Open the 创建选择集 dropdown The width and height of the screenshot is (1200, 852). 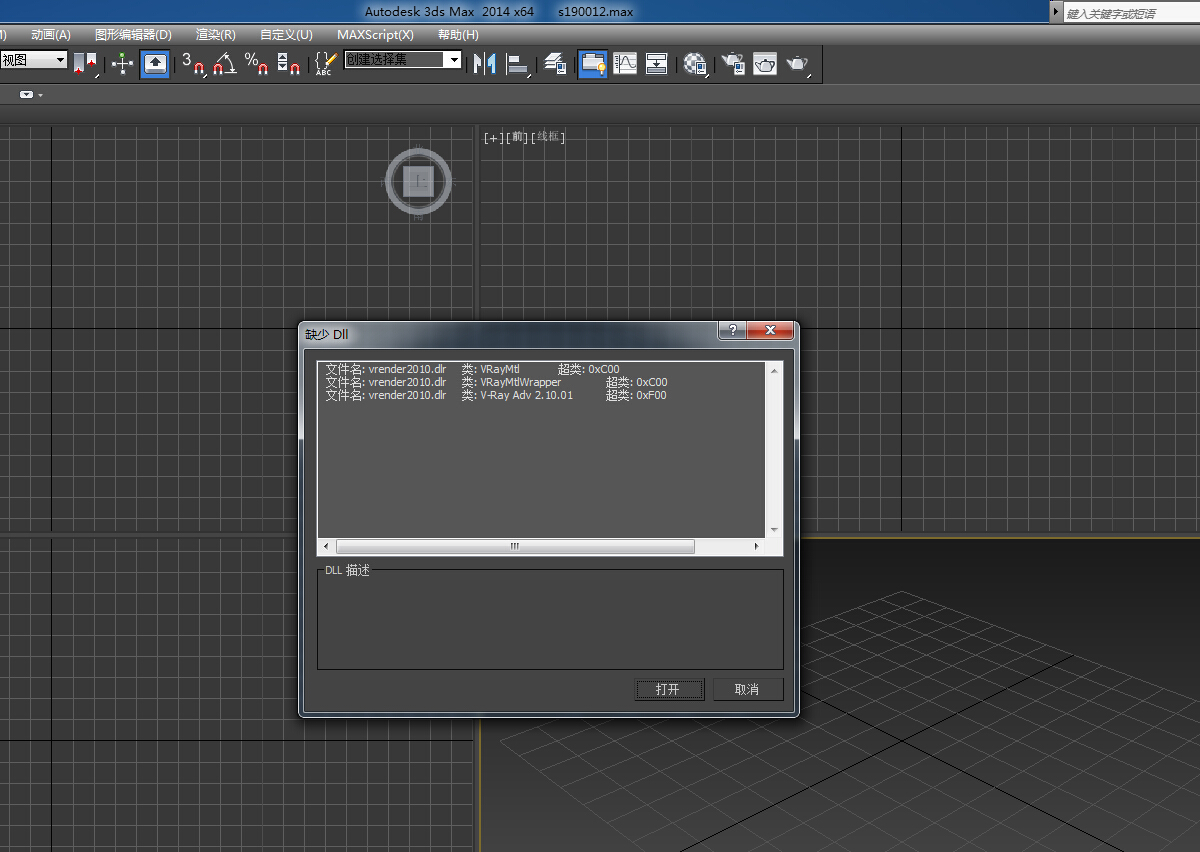pos(403,60)
